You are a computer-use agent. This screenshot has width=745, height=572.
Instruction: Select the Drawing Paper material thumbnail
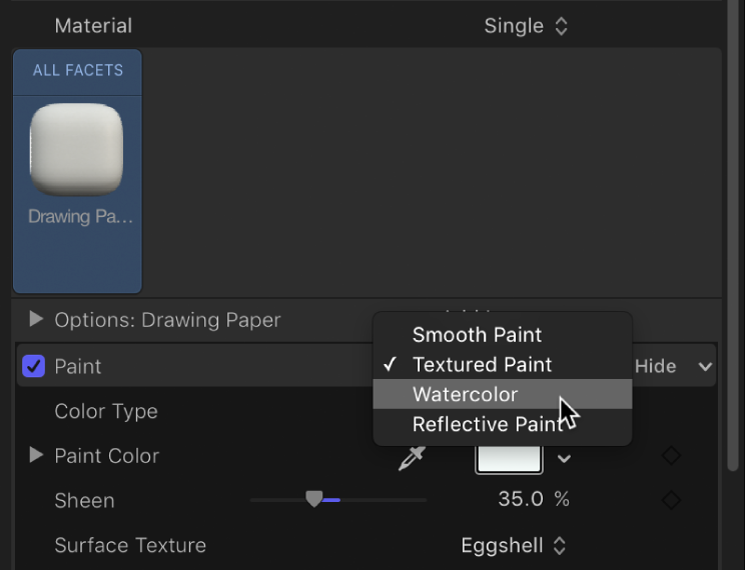(x=77, y=150)
